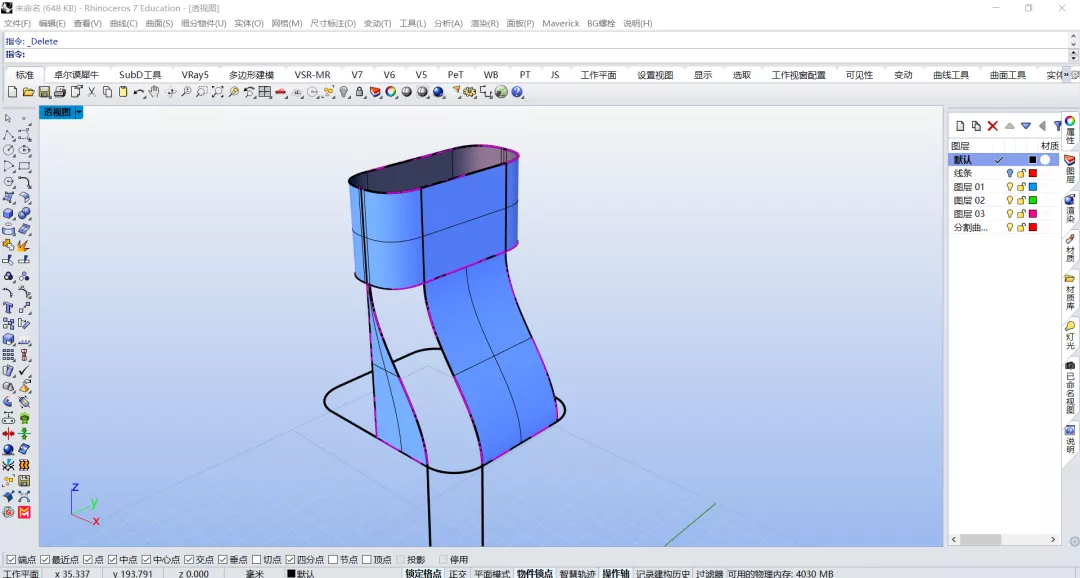Click the red car icon in the toolbar
This screenshot has height=578, width=1080.
(281, 92)
